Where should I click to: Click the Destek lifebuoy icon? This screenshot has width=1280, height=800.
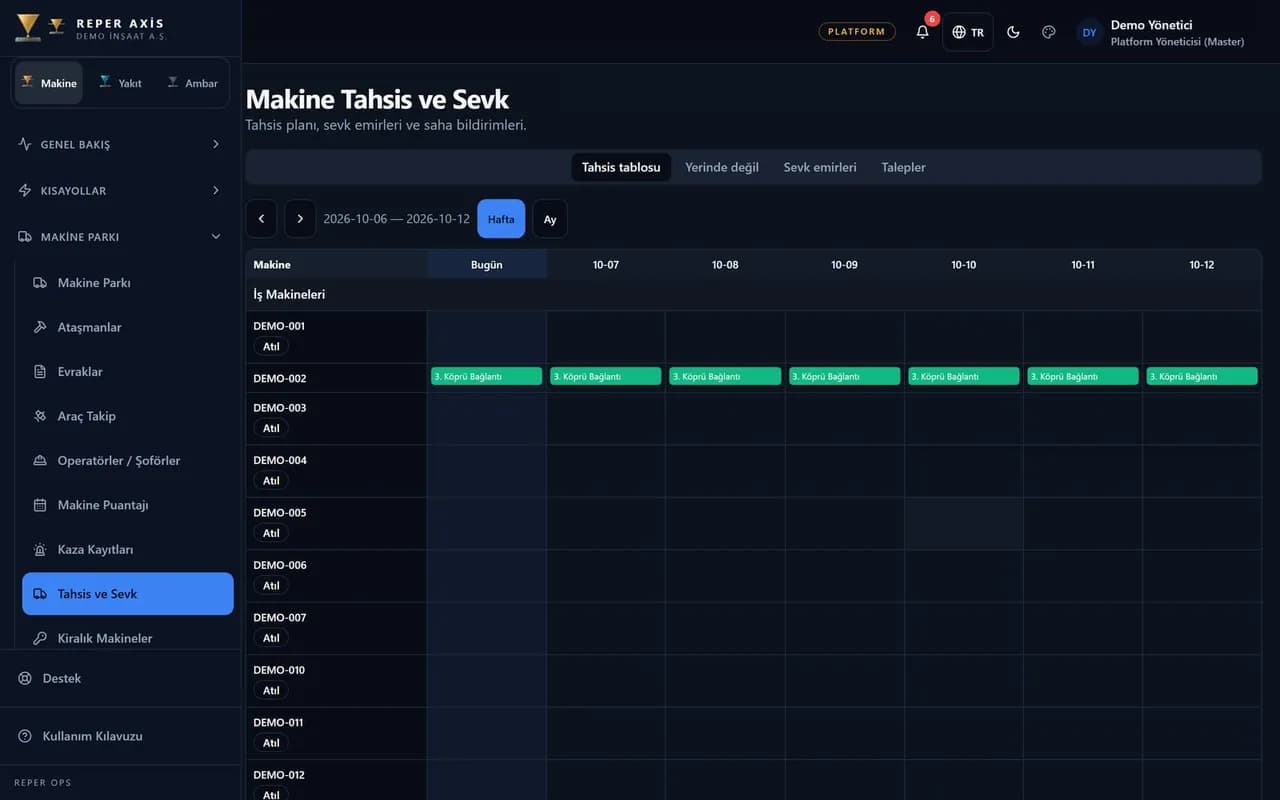pos(25,678)
